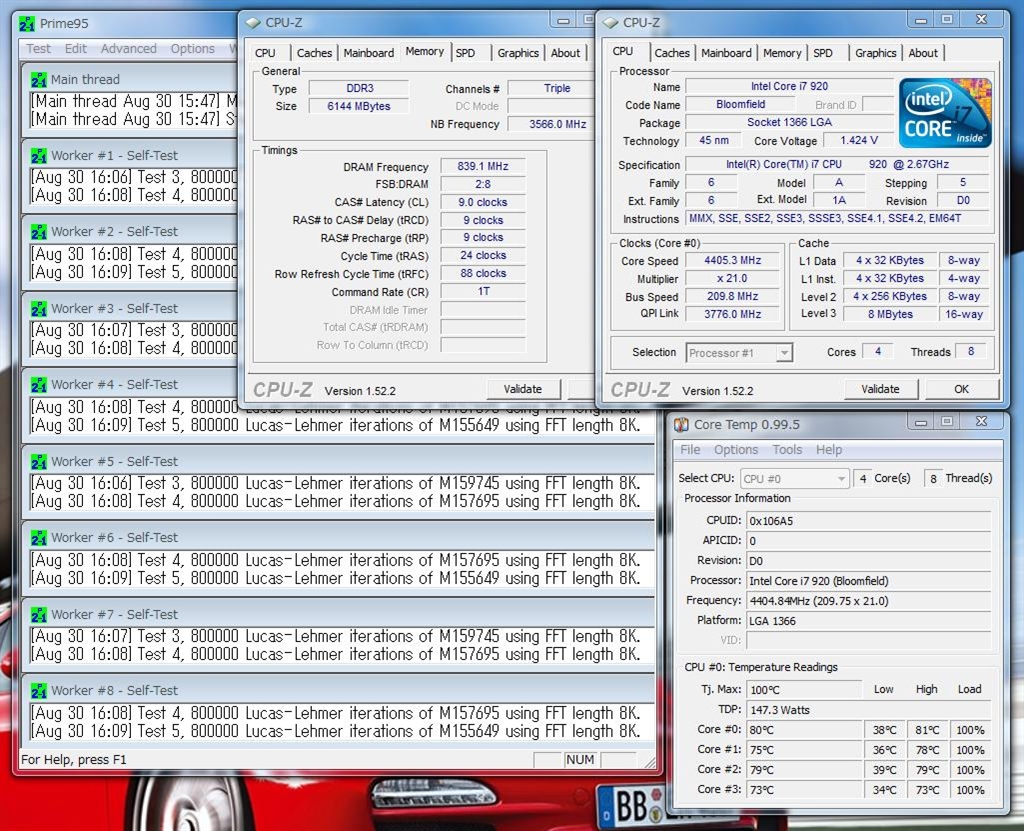Open the Advanced menu in Prime95

coord(129,49)
